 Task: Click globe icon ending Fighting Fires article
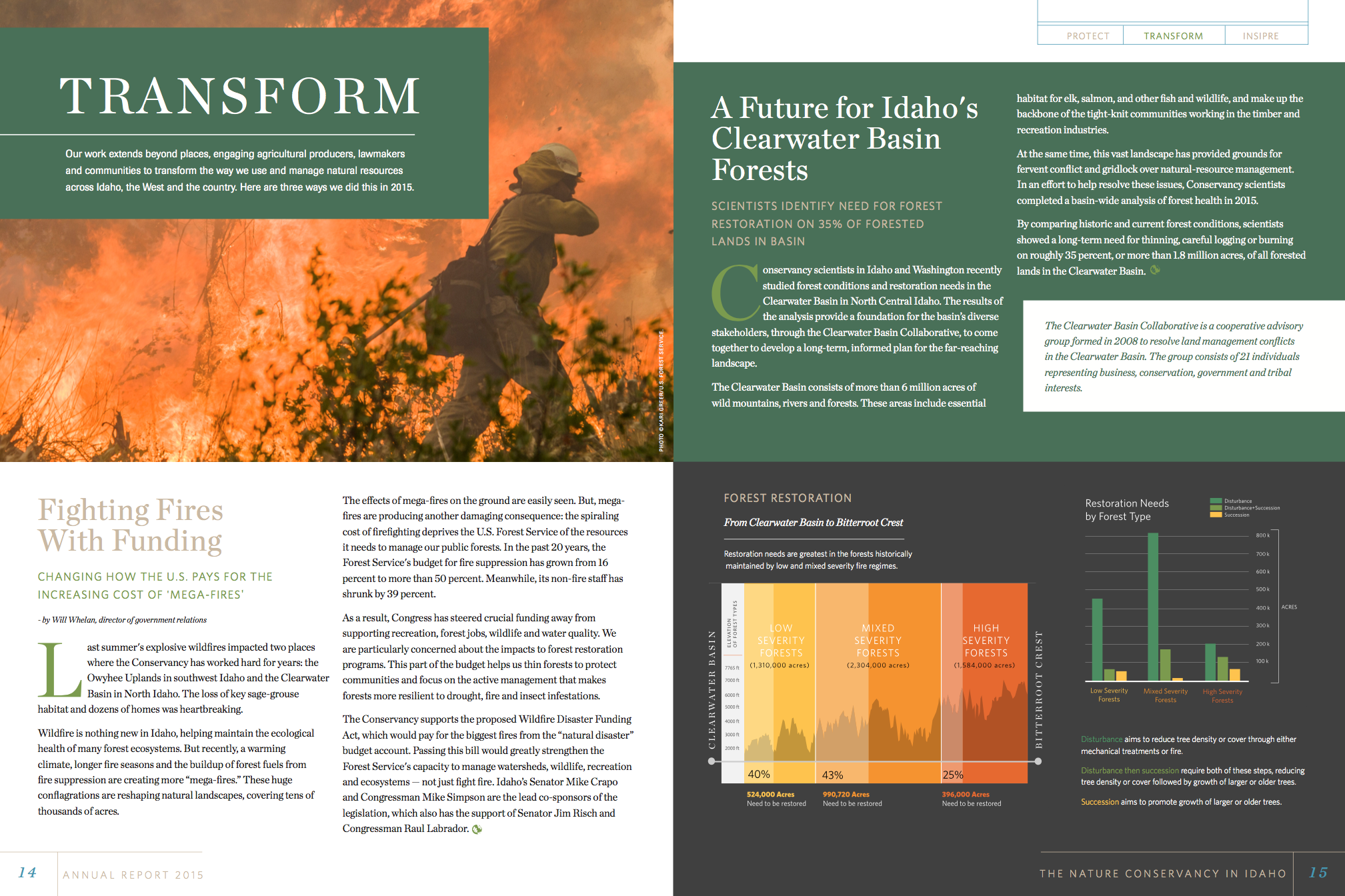pos(477,829)
